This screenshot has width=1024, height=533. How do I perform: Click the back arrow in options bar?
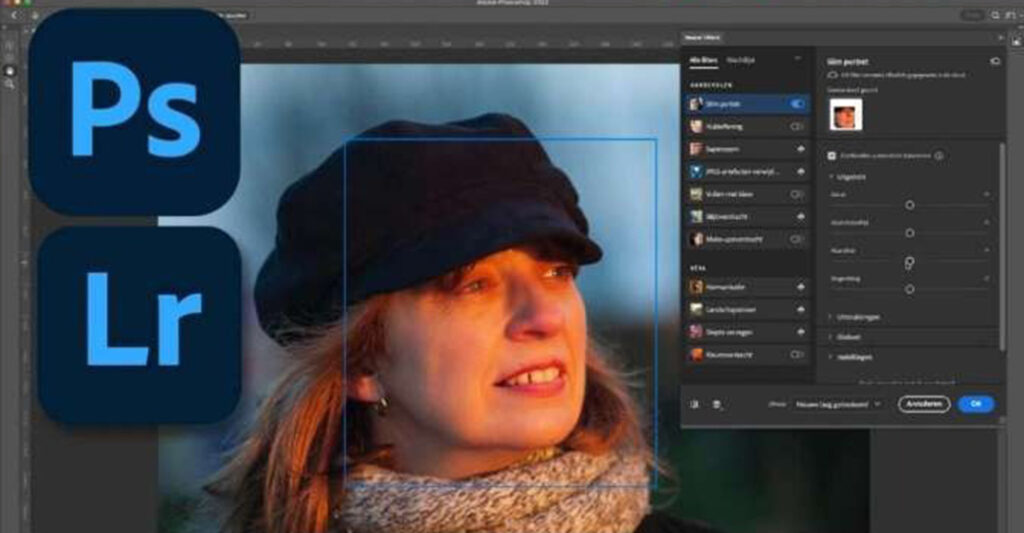click(x=14, y=15)
